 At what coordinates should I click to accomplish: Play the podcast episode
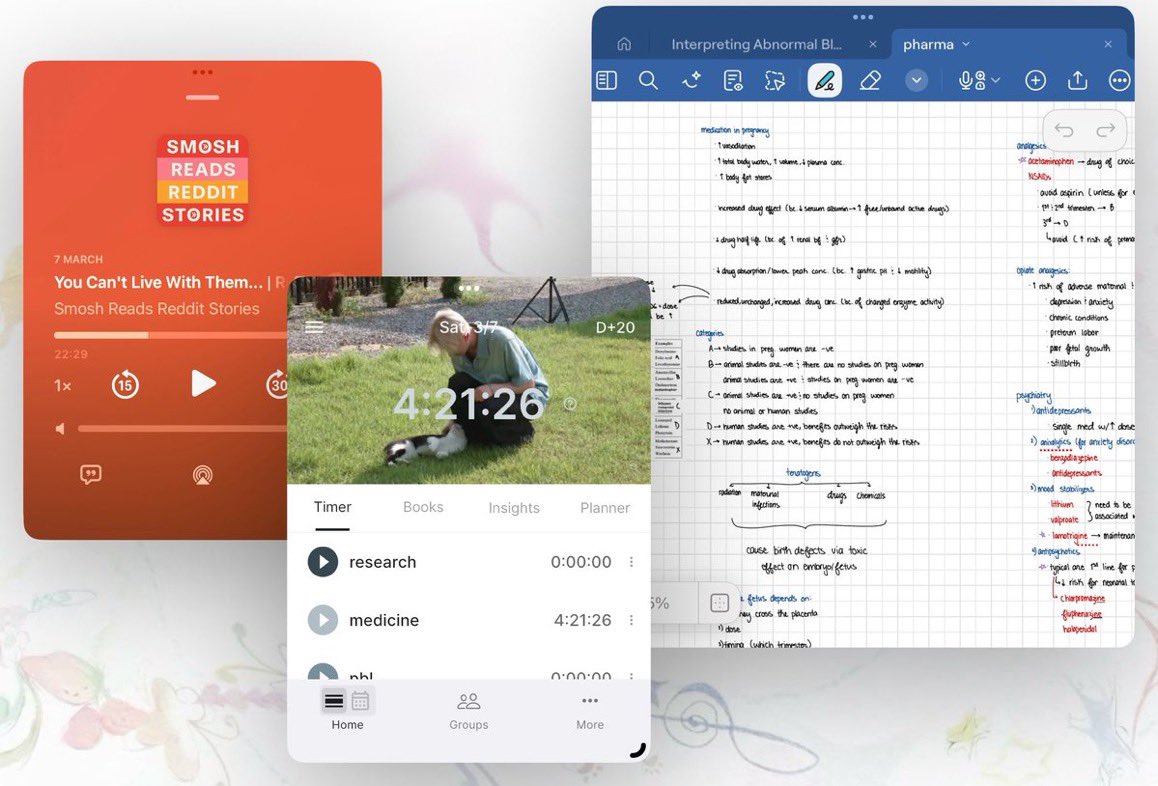(203, 383)
